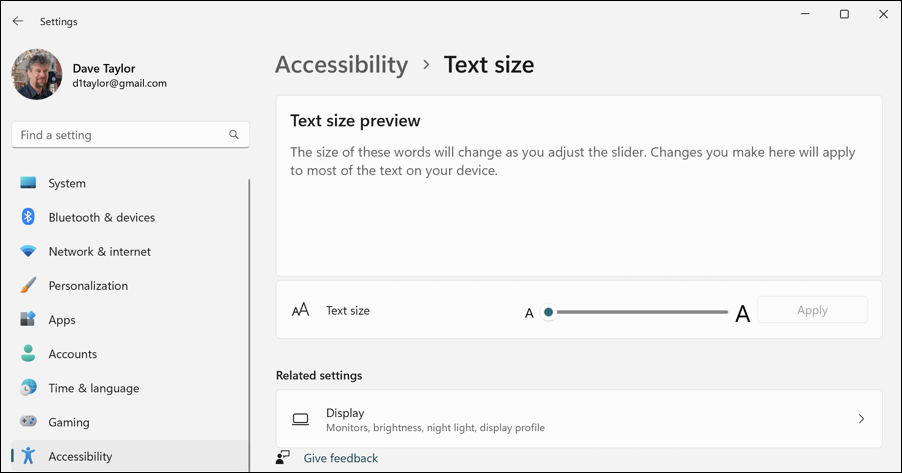Viewport: 902px width, 473px height.
Task: Go to Network & internet settings
Action: (130, 251)
